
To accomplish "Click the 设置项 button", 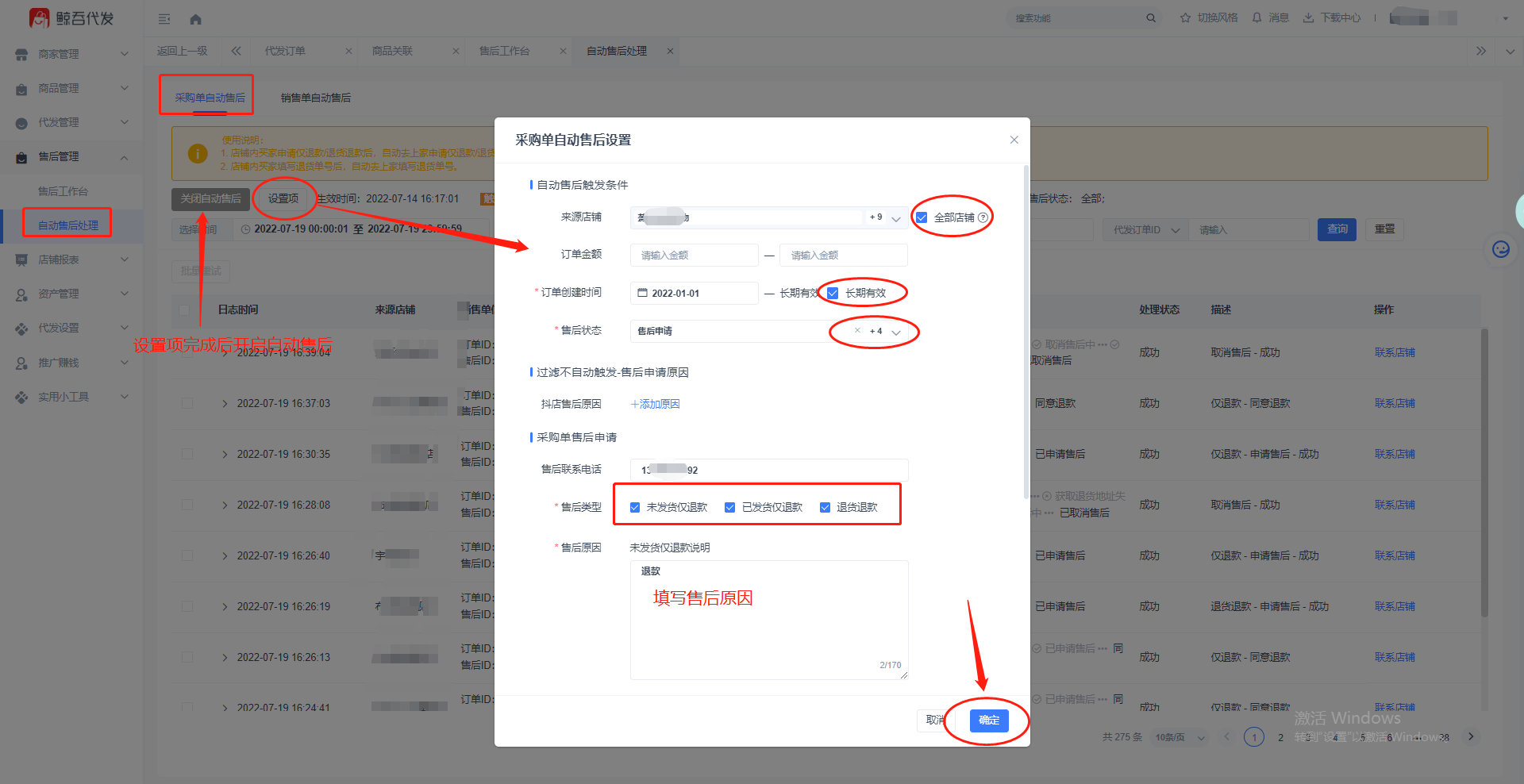I will (283, 198).
